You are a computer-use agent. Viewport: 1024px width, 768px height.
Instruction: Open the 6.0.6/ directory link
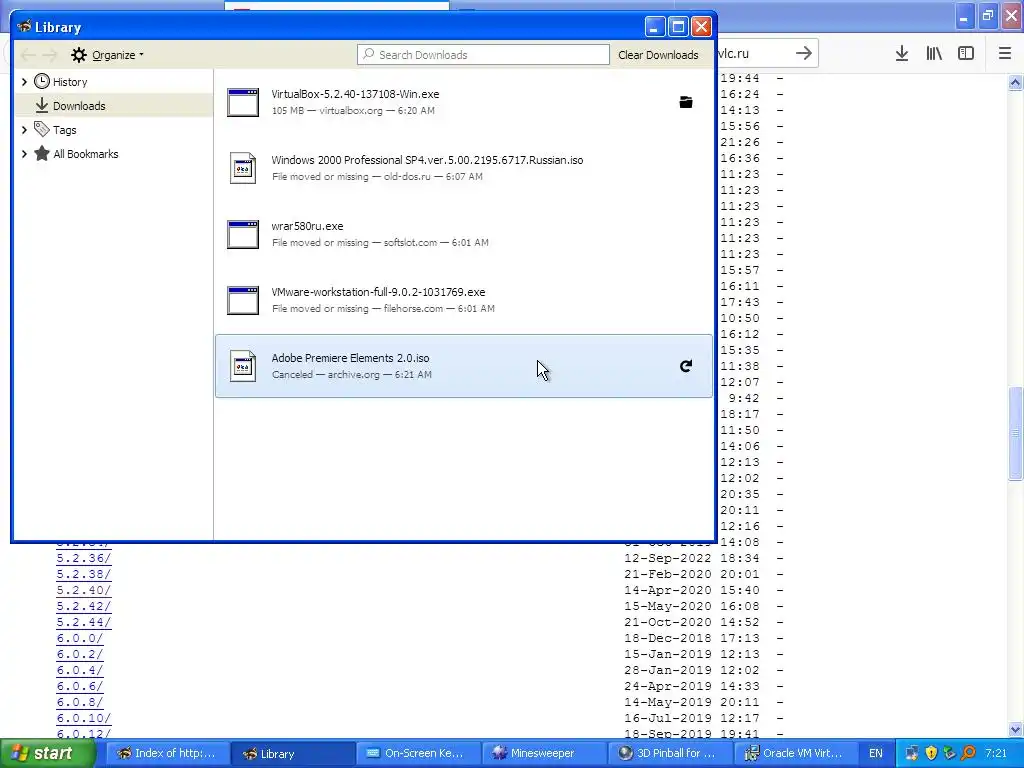pos(80,686)
